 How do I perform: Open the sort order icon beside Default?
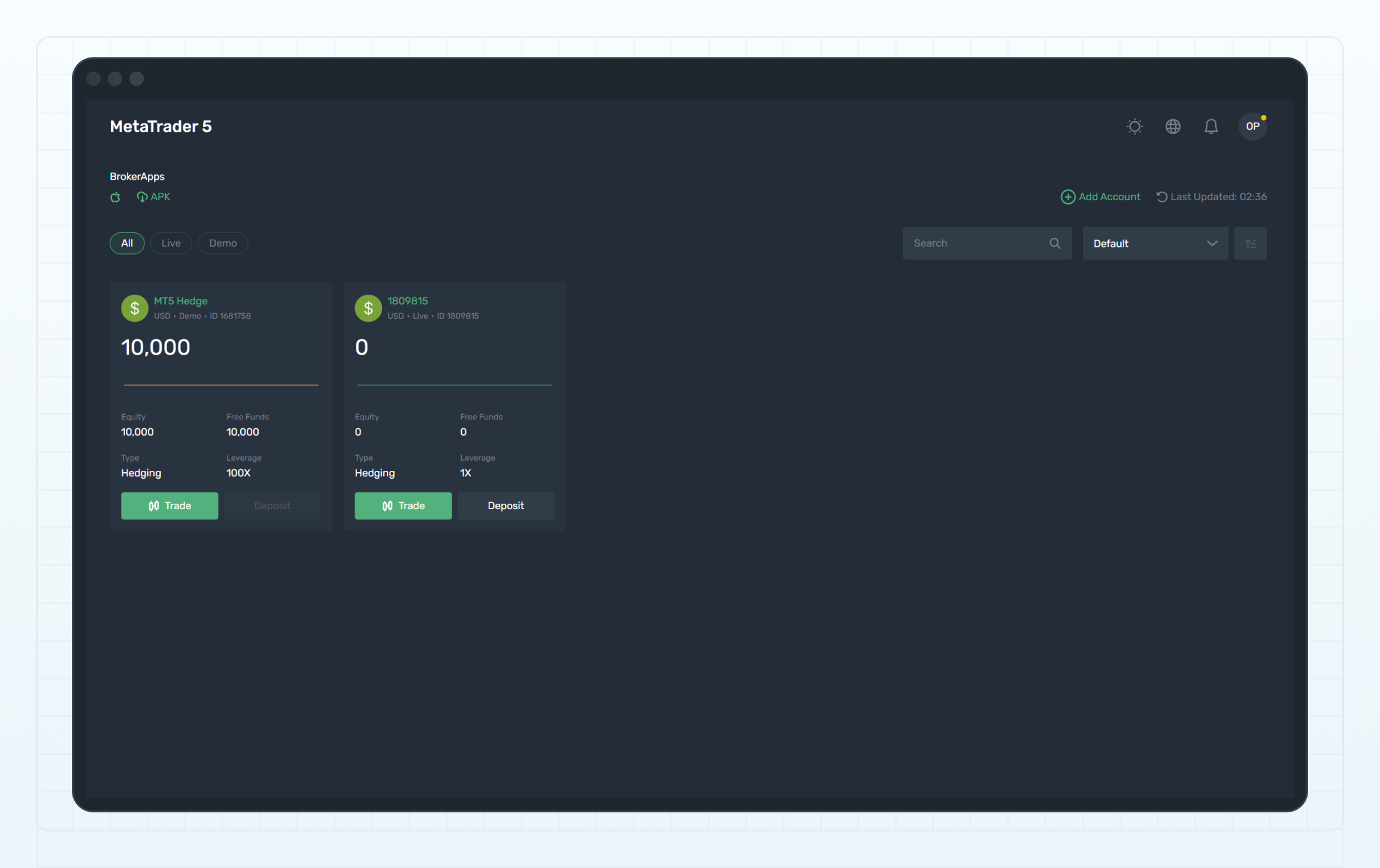pyautogui.click(x=1250, y=243)
